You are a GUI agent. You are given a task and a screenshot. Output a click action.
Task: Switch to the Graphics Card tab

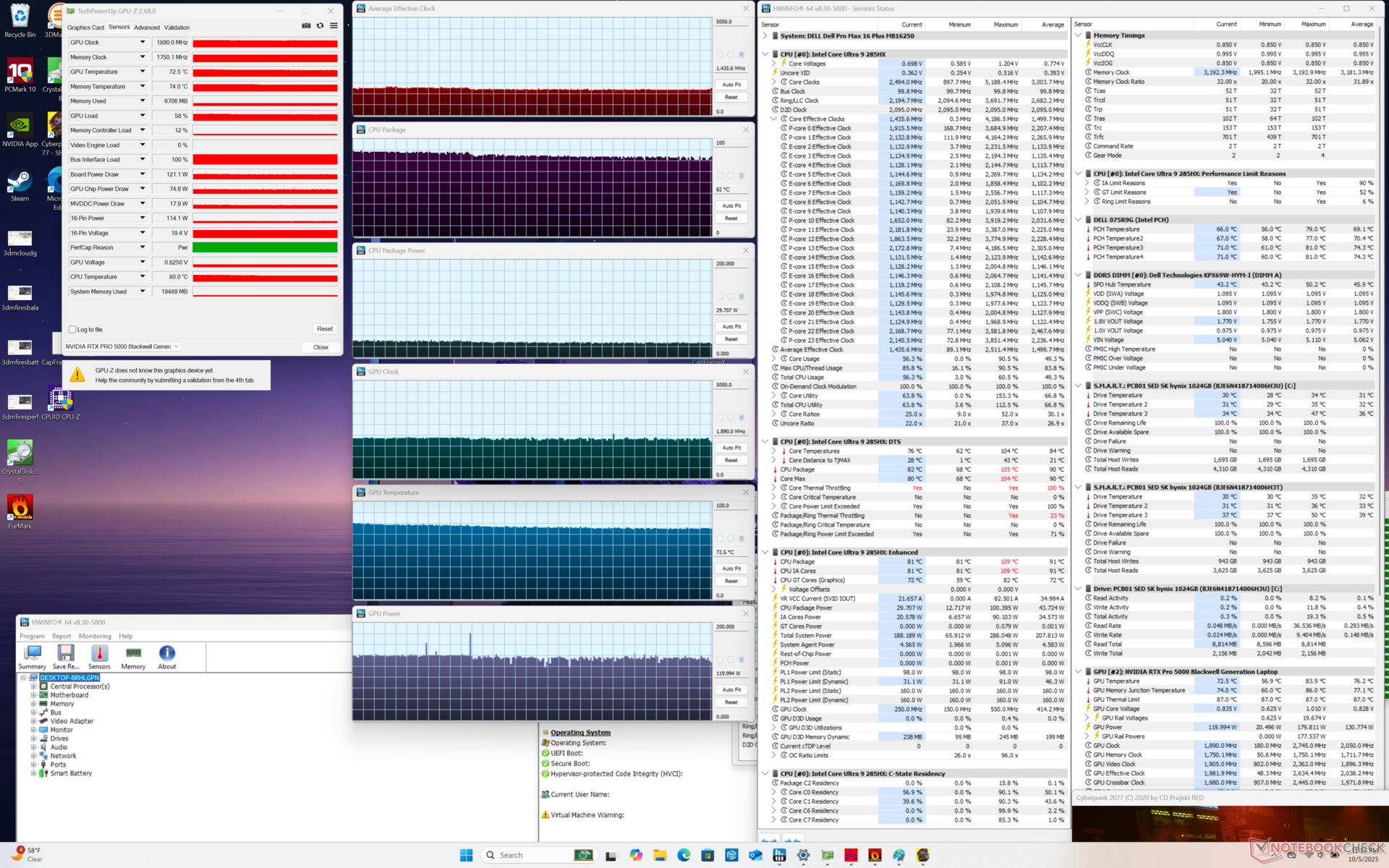[85, 27]
